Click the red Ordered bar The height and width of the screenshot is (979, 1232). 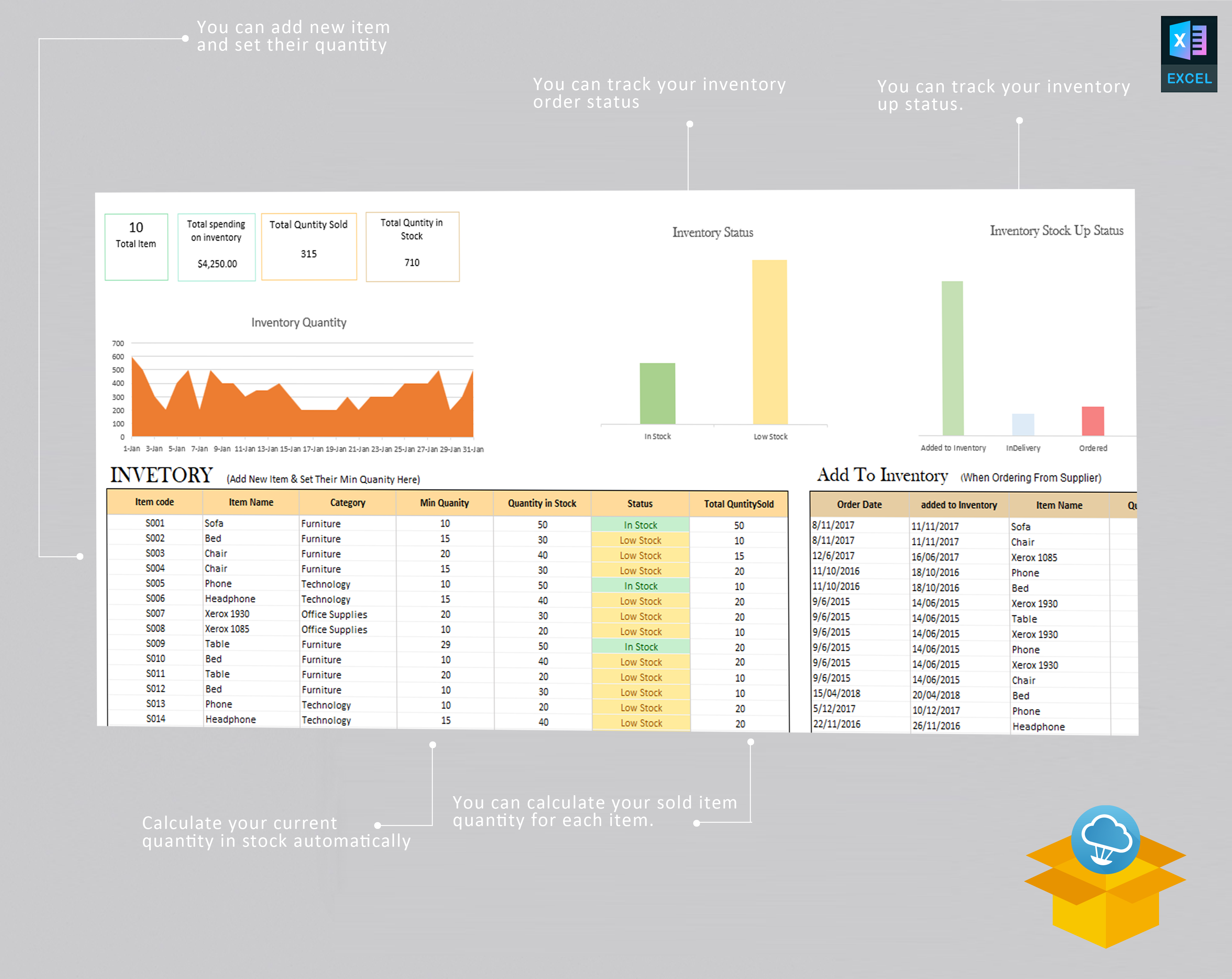[x=1093, y=421]
